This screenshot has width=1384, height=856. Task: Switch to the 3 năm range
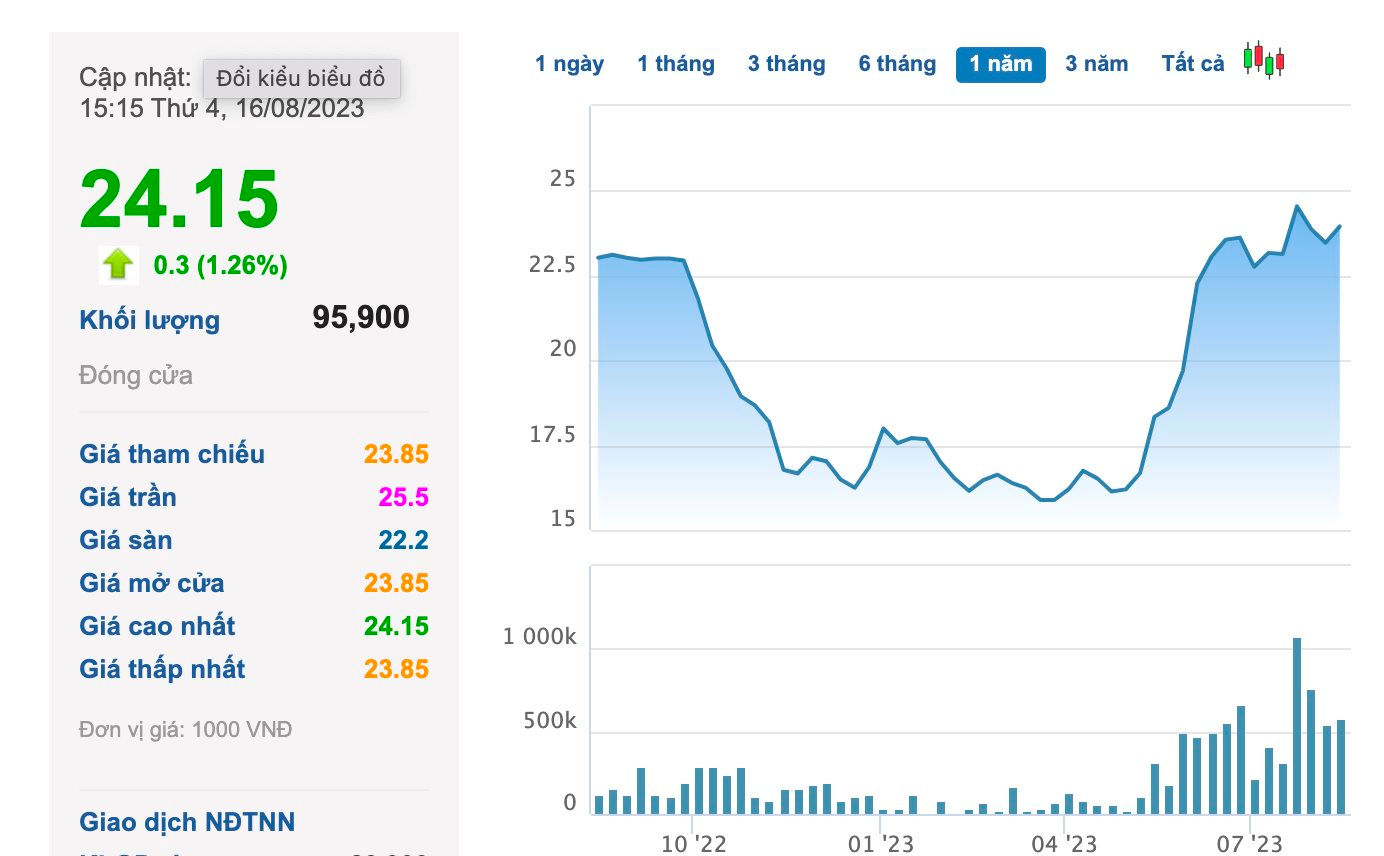pyautogui.click(x=1096, y=64)
